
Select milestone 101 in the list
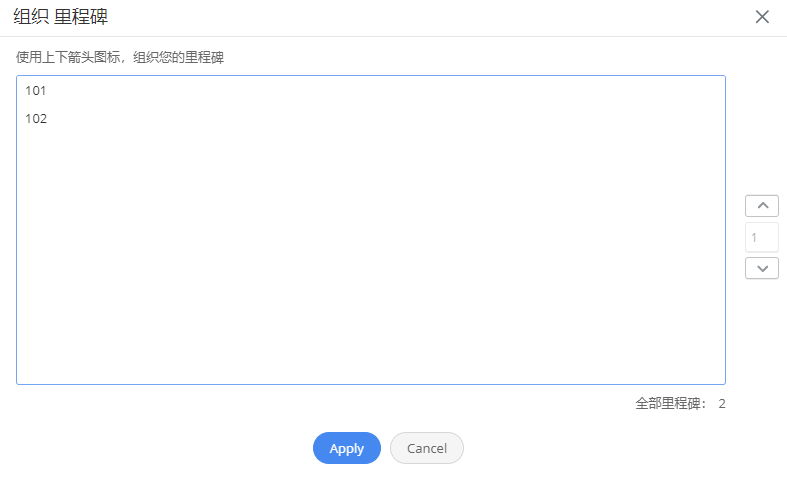coord(36,91)
